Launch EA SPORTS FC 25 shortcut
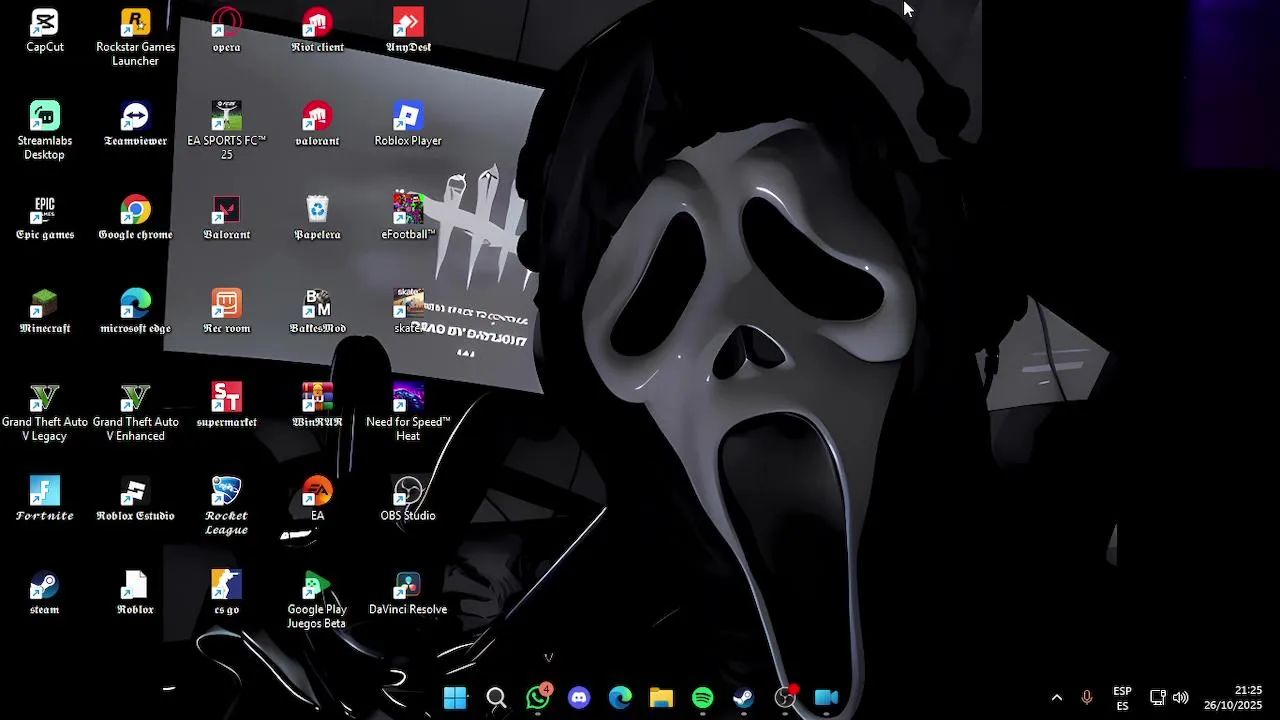 pyautogui.click(x=226, y=131)
